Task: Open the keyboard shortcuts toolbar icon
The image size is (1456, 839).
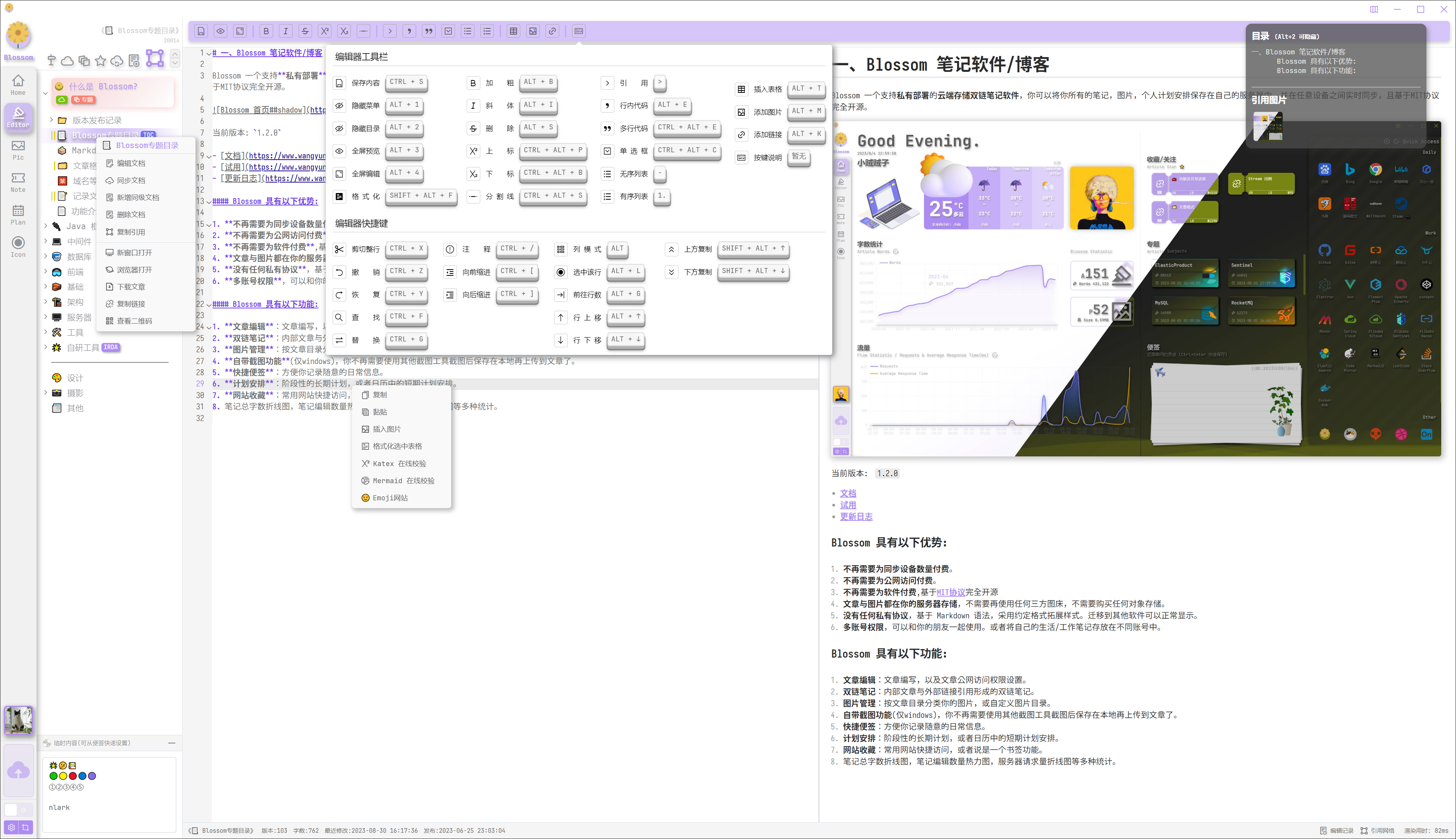Action: click(579, 31)
